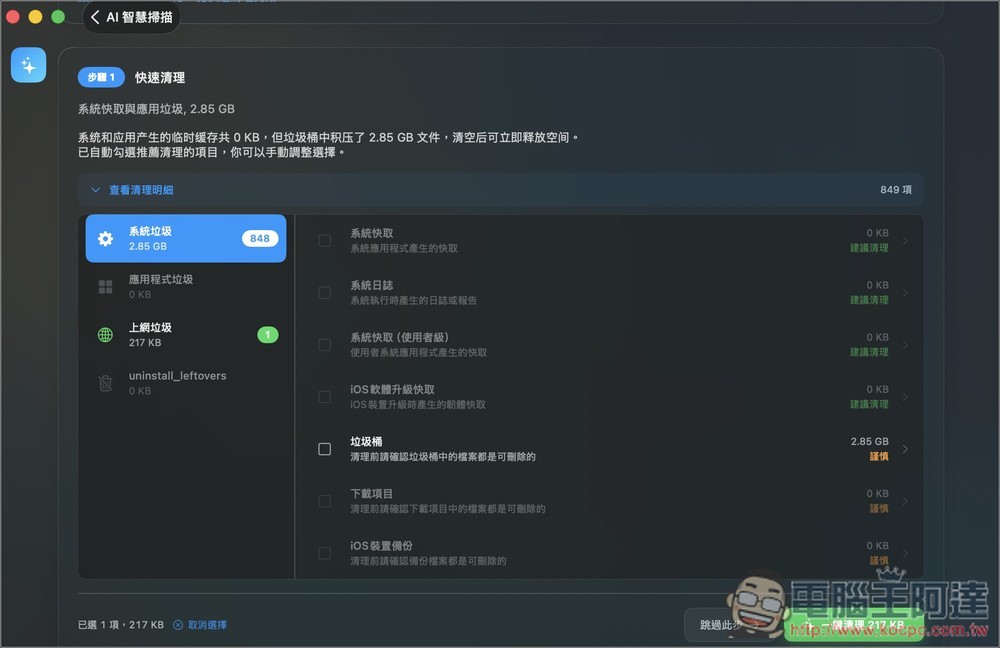Open the iOS 軟體升級快取 detail arrow

coord(906,397)
